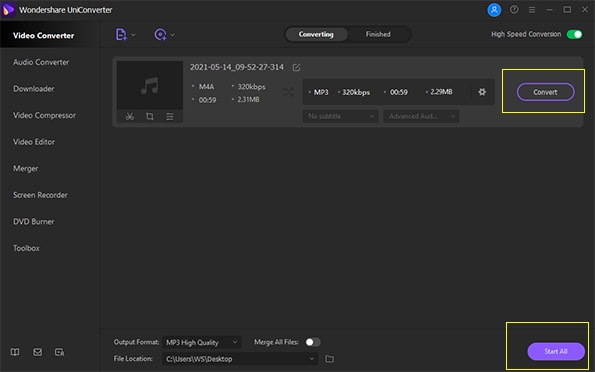Open Screen Recorder in the sidebar

[x=40, y=195]
